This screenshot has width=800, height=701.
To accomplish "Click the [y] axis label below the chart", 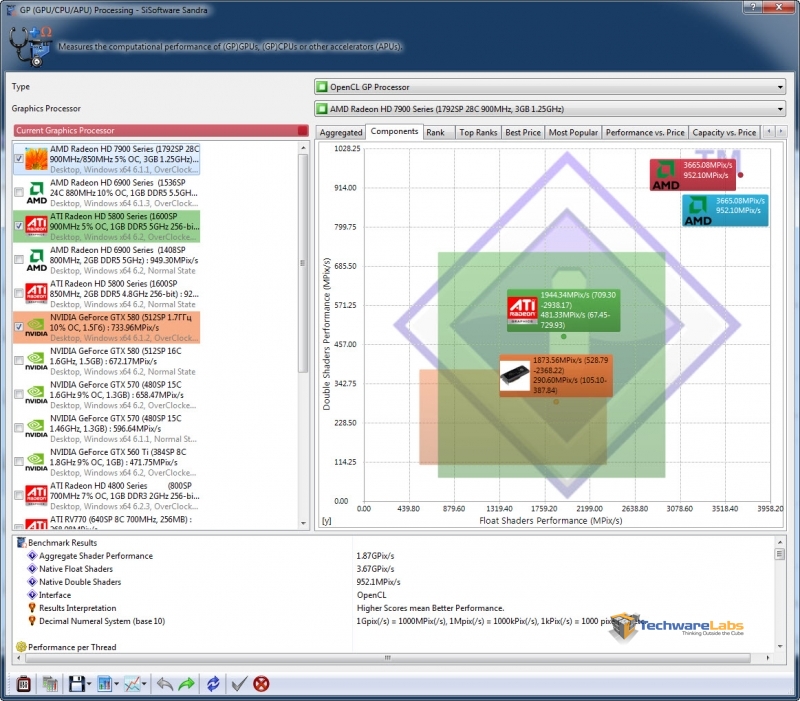I will pyautogui.click(x=327, y=521).
